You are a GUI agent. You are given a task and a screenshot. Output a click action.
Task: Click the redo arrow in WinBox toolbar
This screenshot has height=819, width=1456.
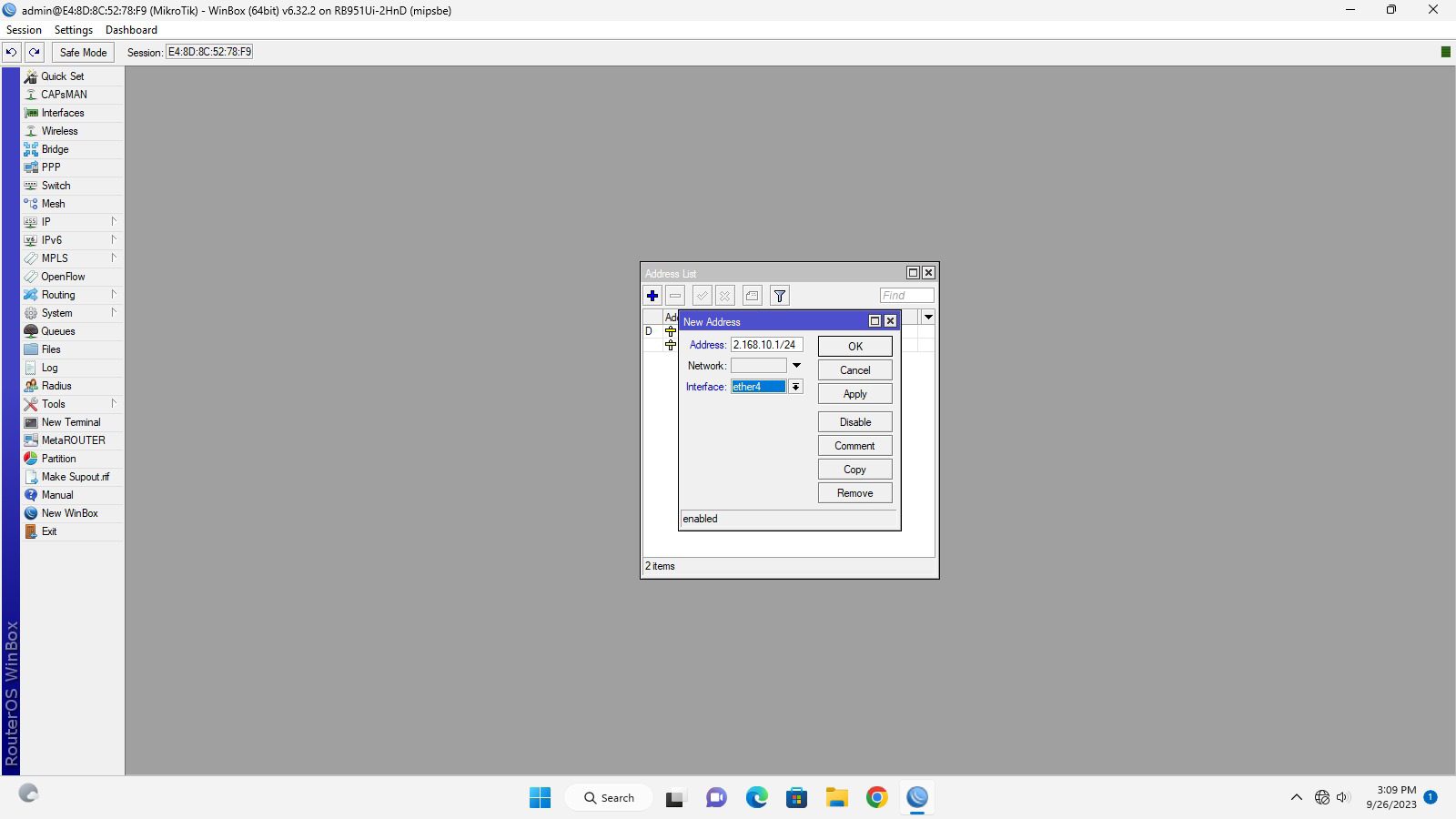pos(35,52)
